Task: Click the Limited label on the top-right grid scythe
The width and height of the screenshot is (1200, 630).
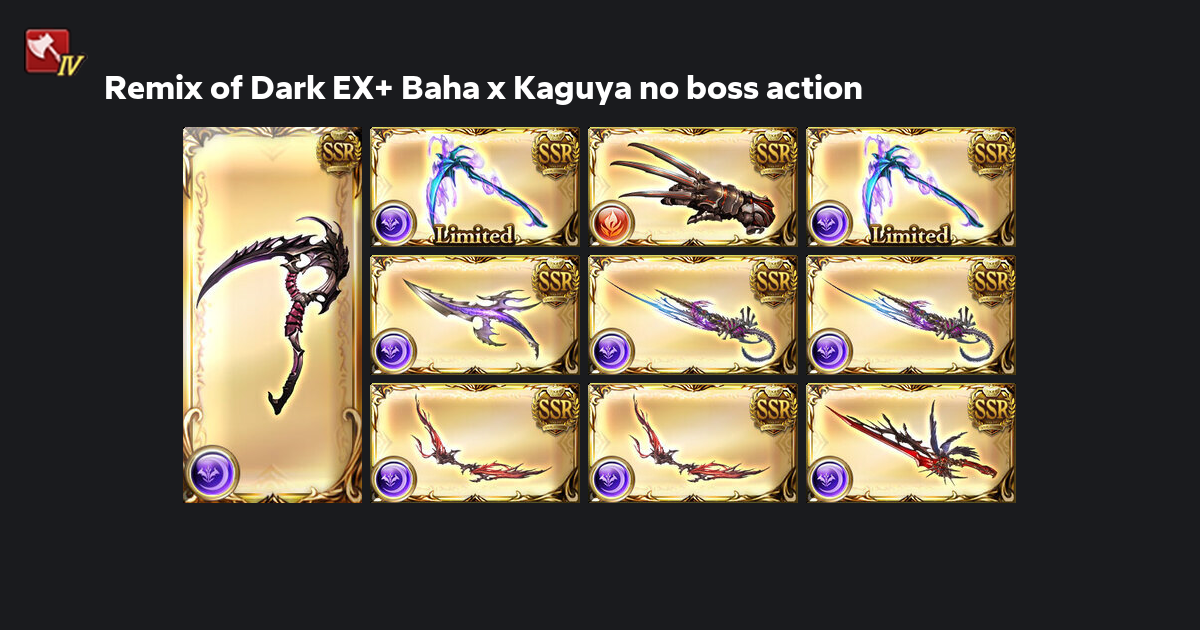Action: [x=910, y=235]
